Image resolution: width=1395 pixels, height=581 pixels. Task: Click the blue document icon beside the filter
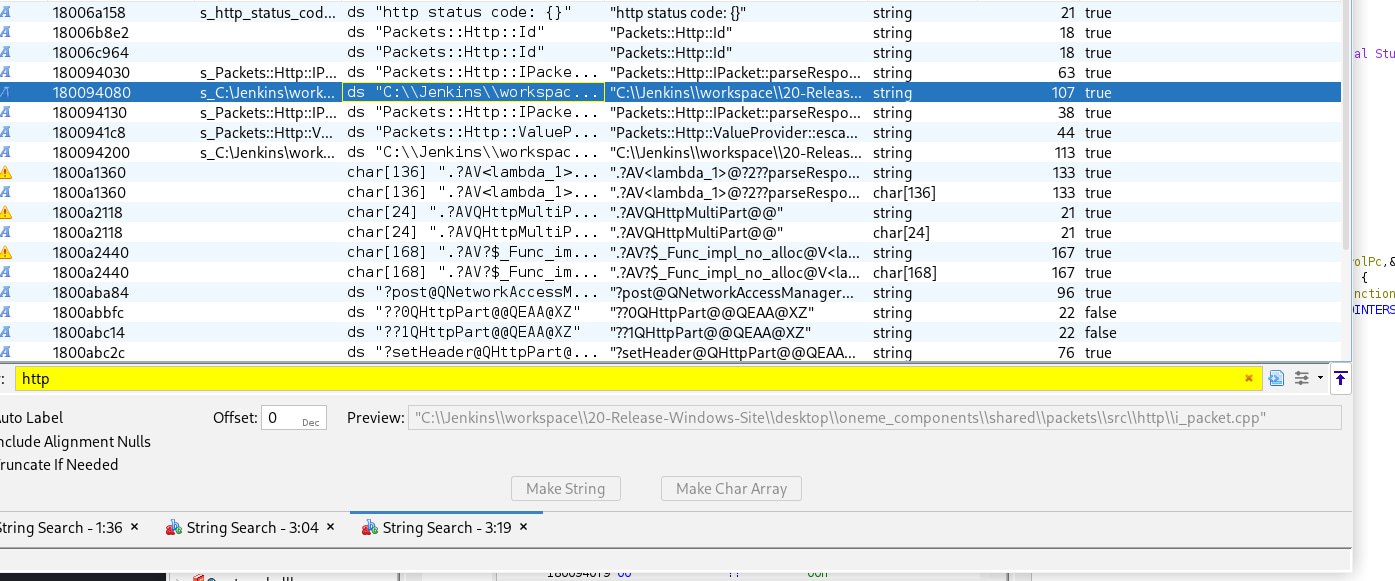pos(1276,378)
